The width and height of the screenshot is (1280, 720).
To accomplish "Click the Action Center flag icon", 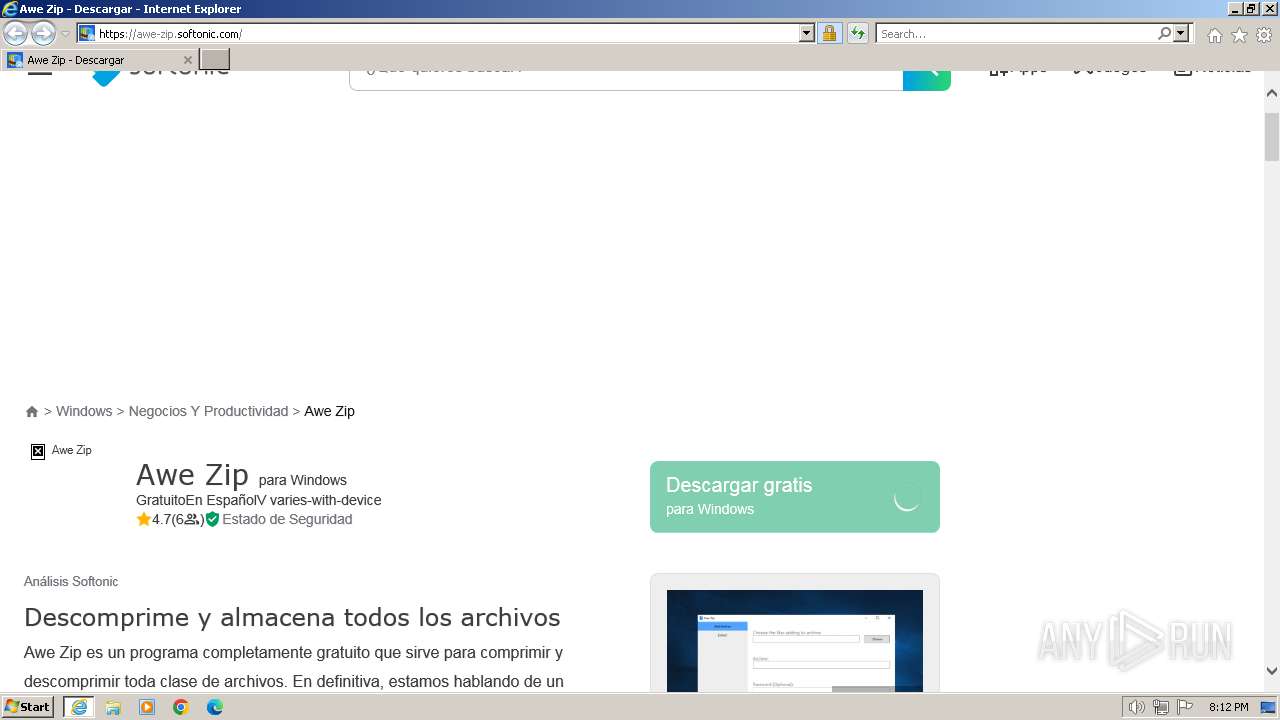I will pyautogui.click(x=1185, y=707).
